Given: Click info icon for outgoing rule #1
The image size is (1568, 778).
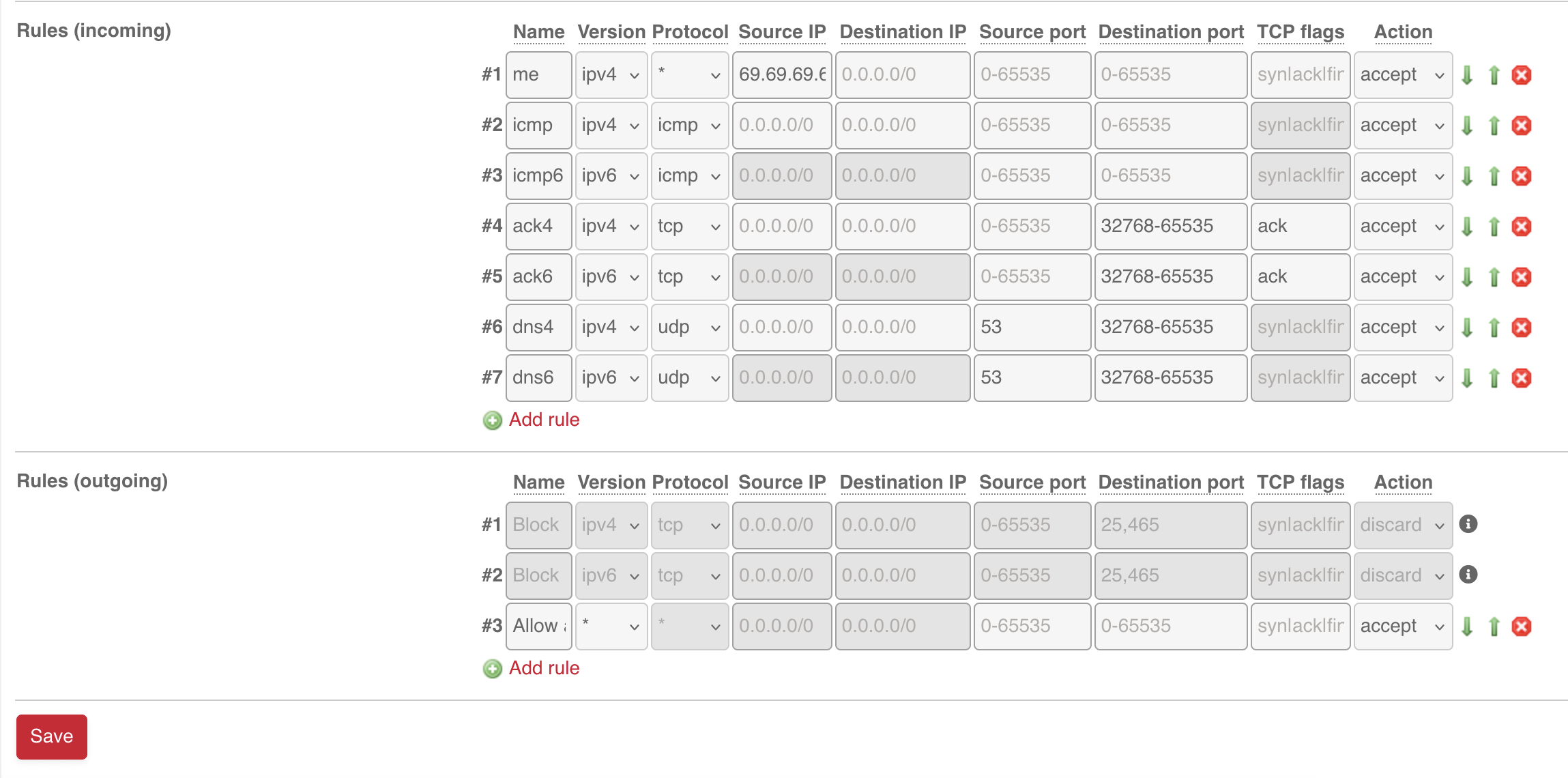Looking at the screenshot, I should (1468, 524).
